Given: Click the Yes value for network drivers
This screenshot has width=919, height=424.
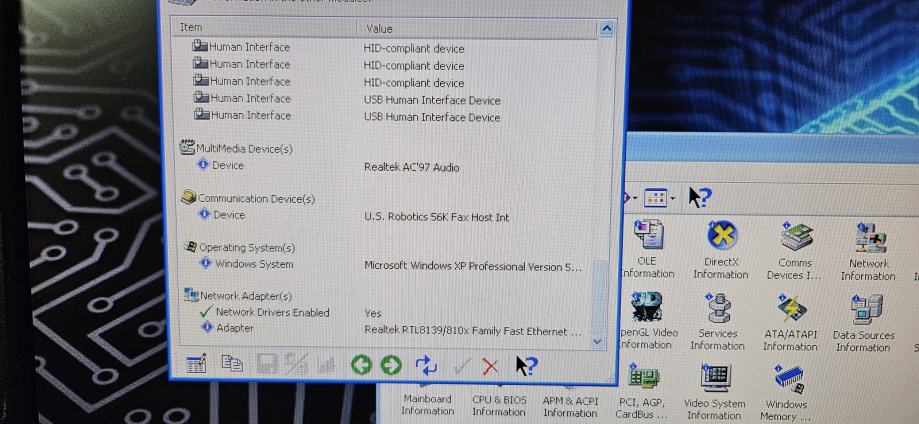Looking at the screenshot, I should 373,313.
